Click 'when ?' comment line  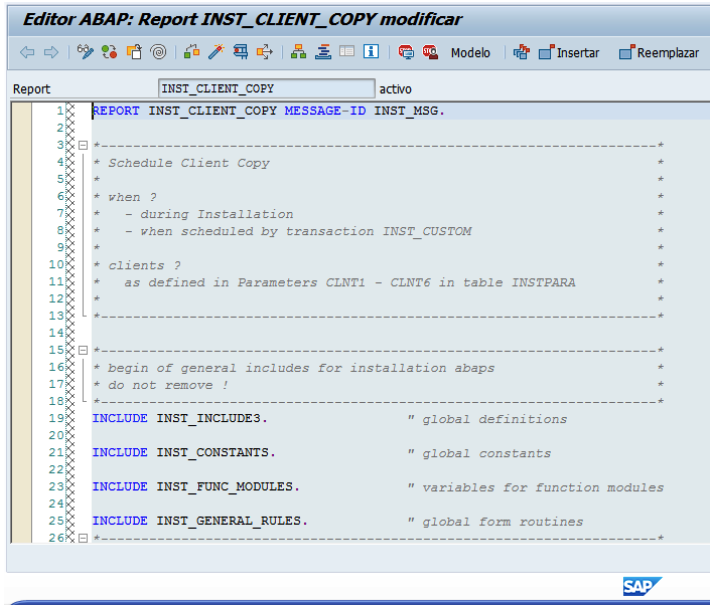click(132, 197)
